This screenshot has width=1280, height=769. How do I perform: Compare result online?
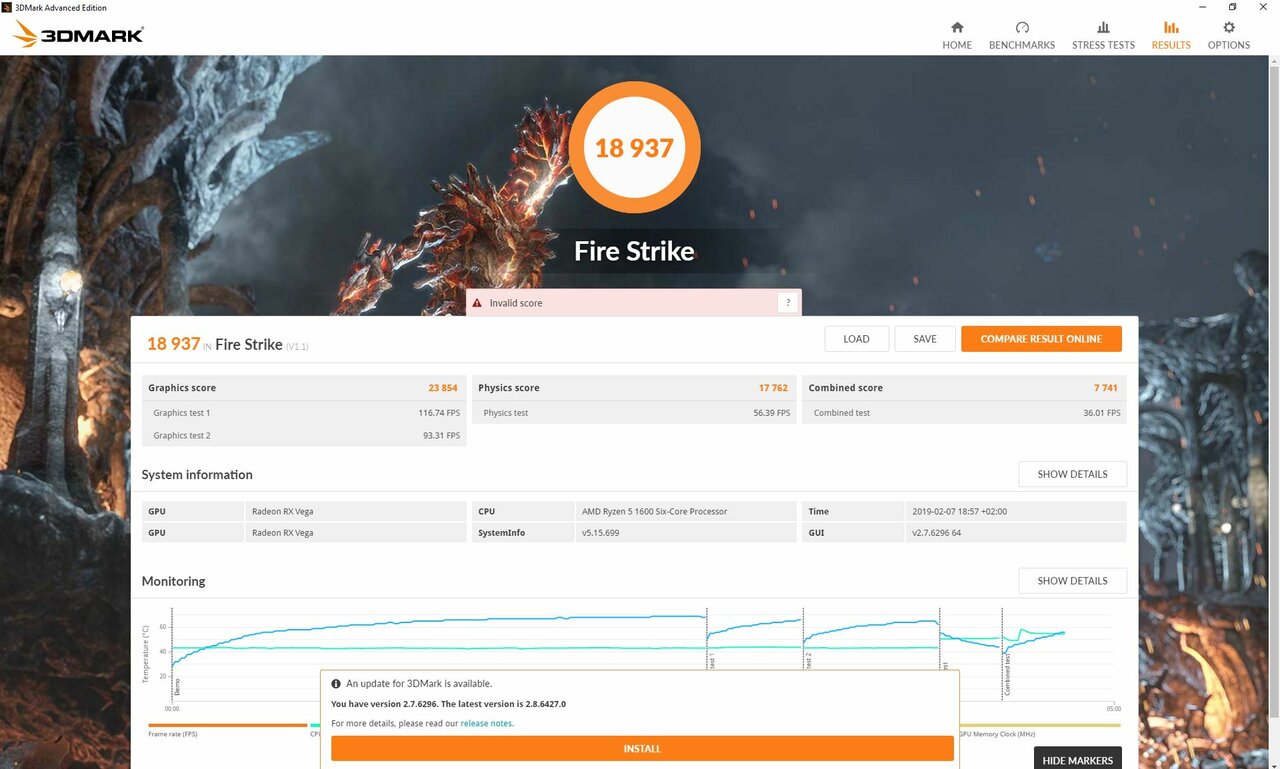tap(1041, 339)
